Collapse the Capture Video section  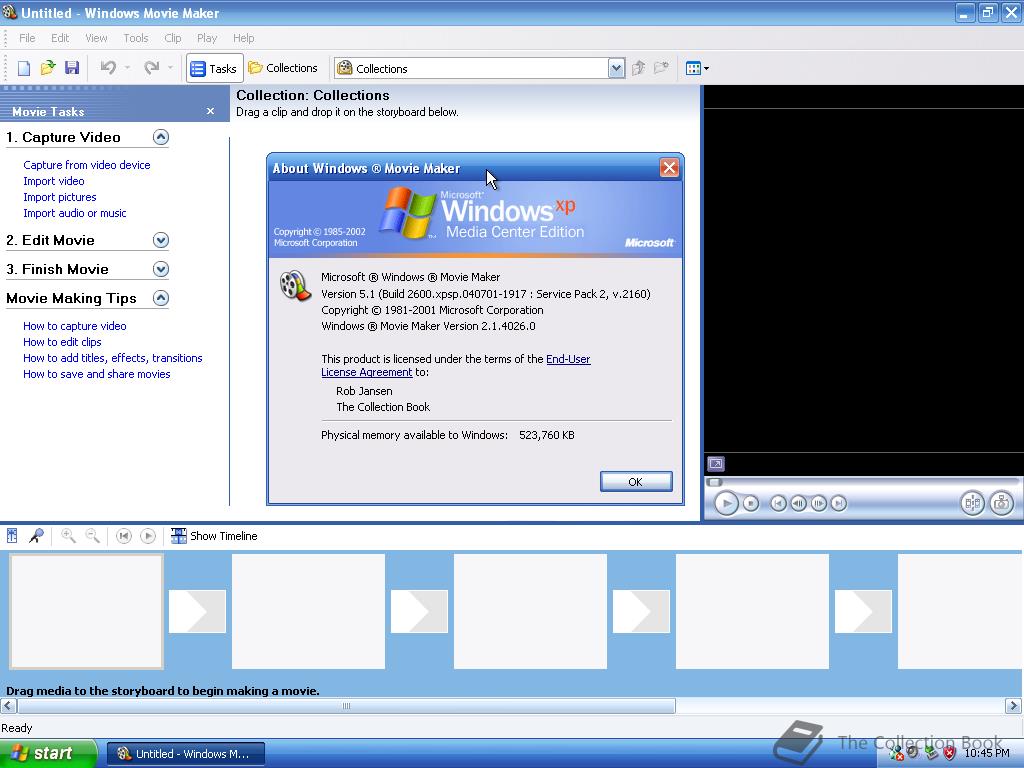click(x=161, y=137)
